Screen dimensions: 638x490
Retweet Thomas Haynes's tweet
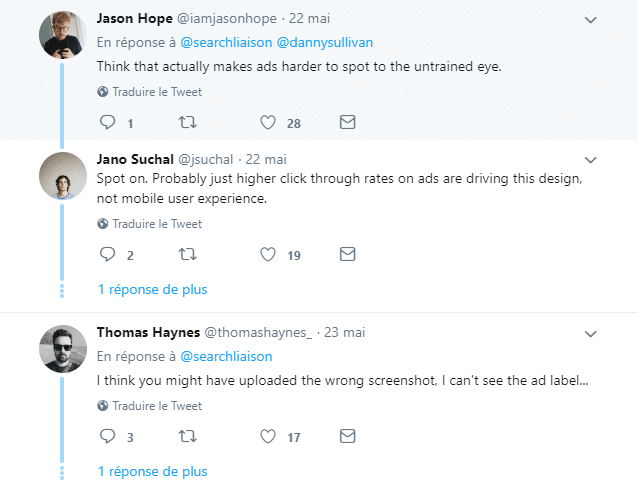coord(188,436)
